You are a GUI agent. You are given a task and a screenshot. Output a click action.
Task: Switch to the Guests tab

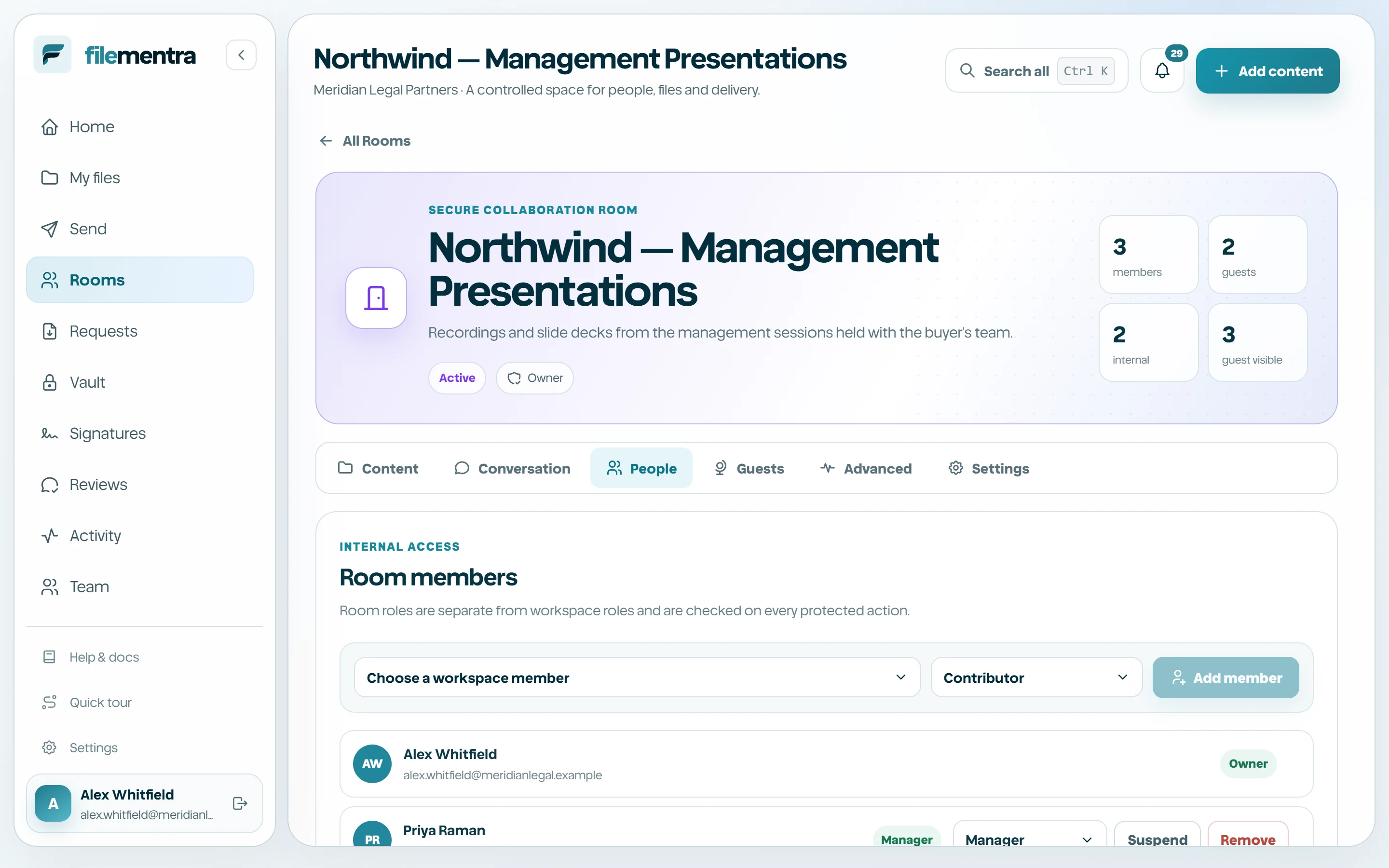[749, 468]
